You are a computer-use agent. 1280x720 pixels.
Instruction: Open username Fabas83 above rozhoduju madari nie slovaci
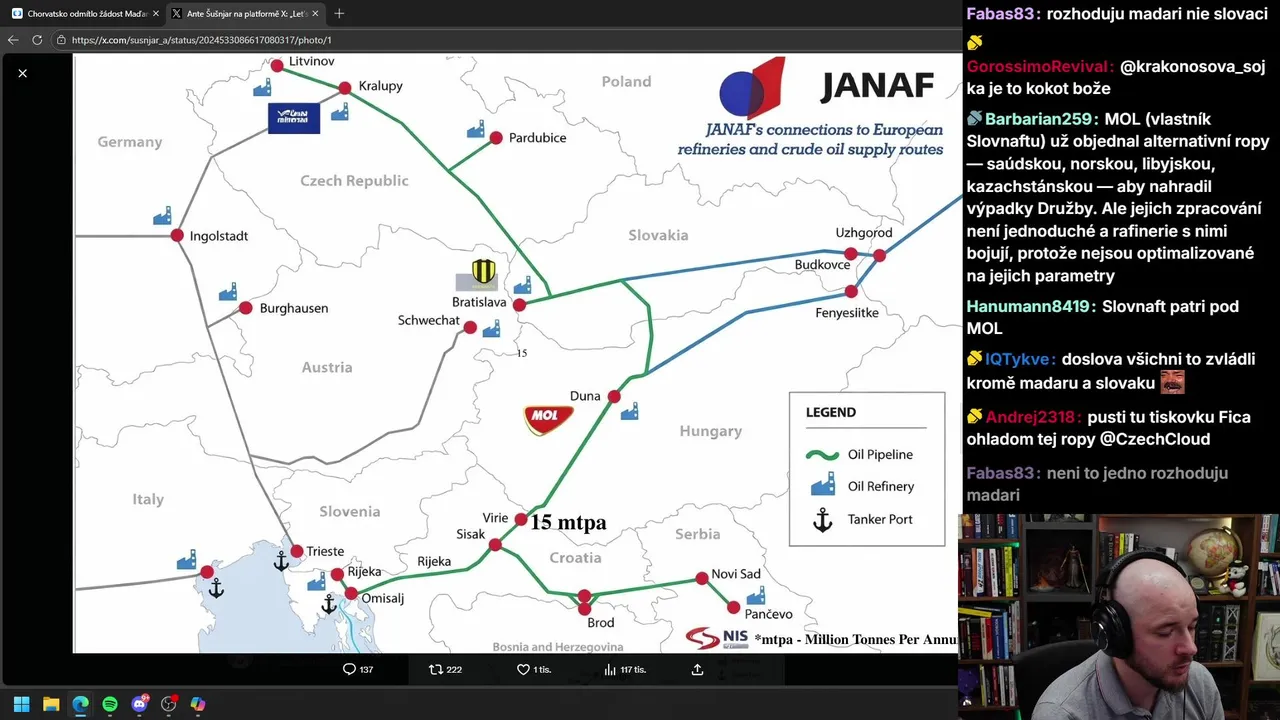click(x=1000, y=14)
